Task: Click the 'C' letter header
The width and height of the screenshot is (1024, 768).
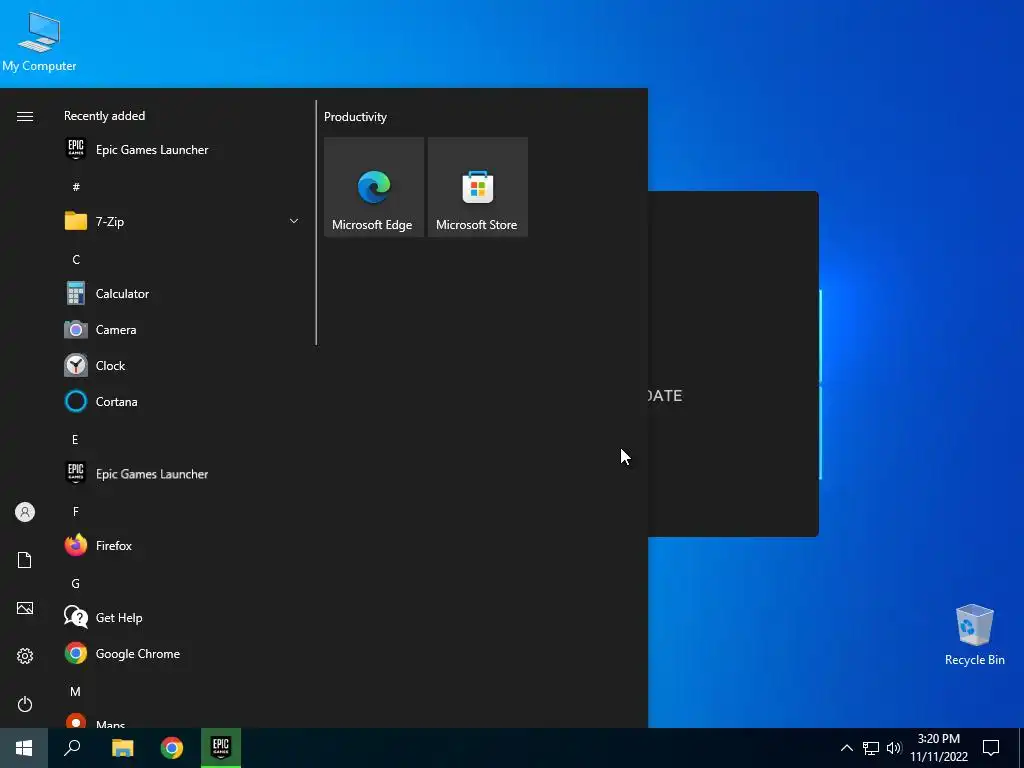Action: [76, 260]
